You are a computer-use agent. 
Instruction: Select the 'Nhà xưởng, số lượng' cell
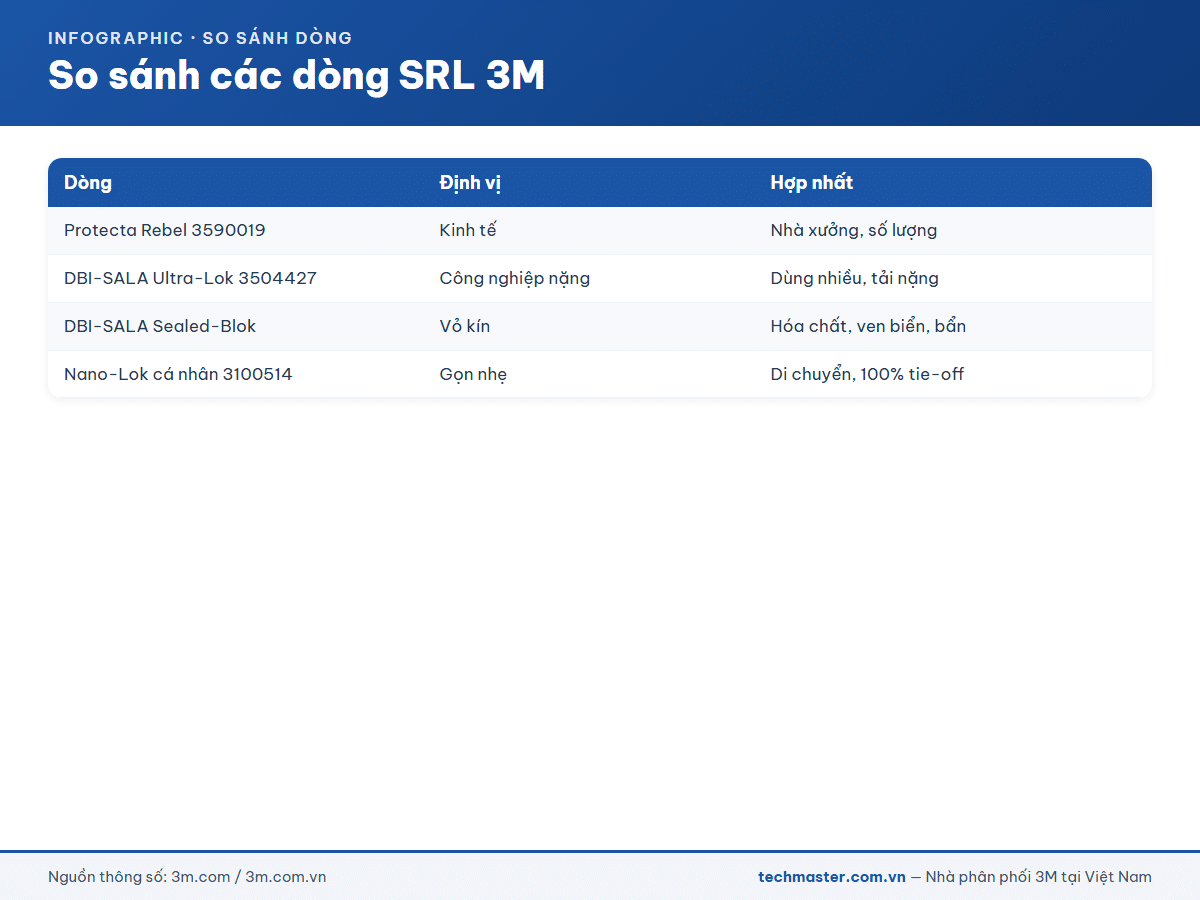coord(953,230)
